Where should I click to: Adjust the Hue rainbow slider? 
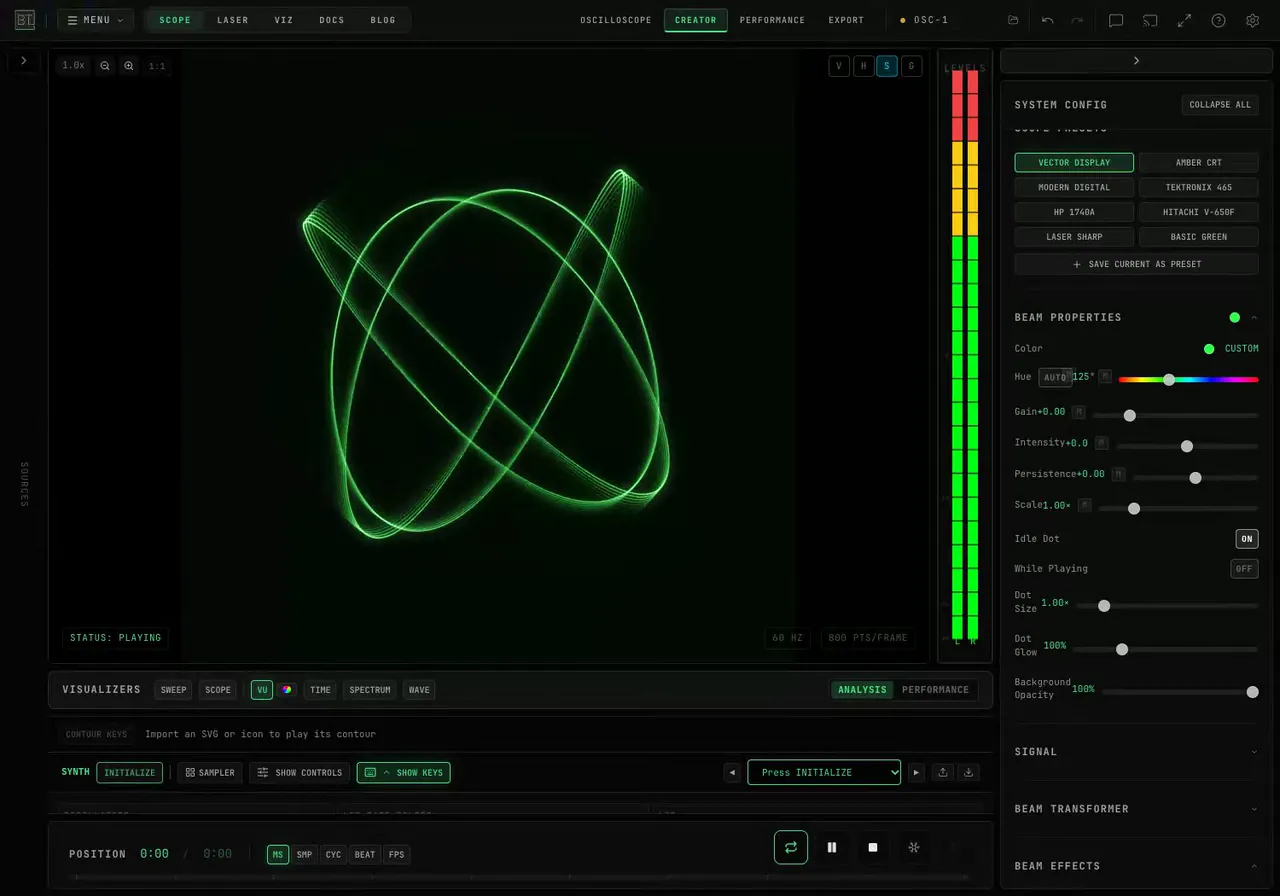pyautogui.click(x=1188, y=379)
